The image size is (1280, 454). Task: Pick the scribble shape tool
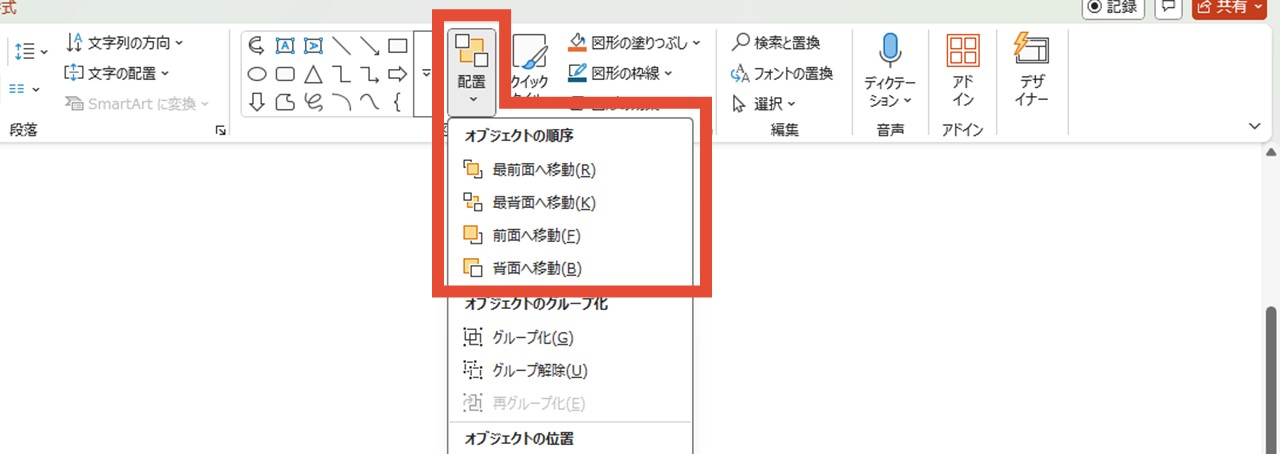tap(313, 101)
